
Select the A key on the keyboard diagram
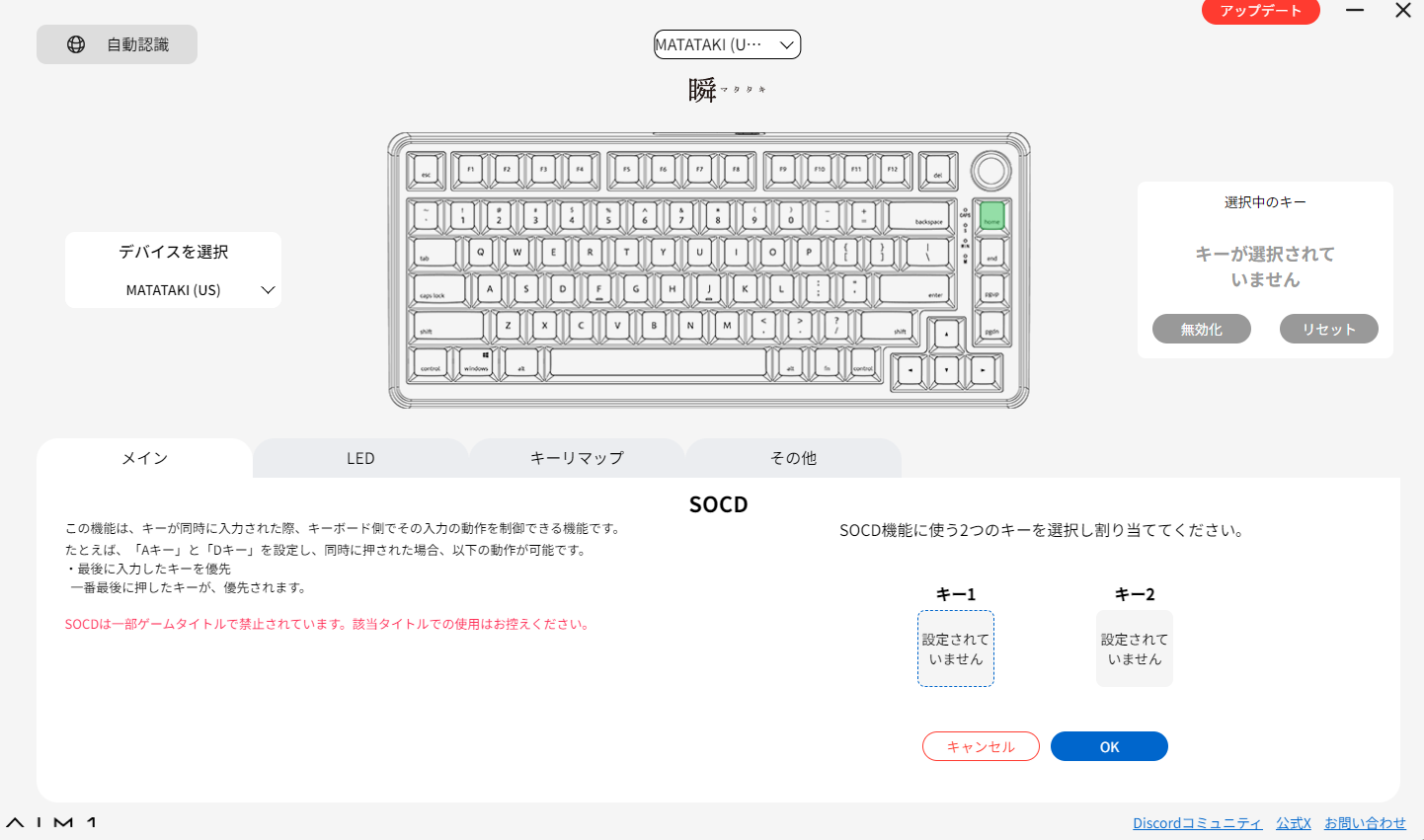(x=490, y=289)
